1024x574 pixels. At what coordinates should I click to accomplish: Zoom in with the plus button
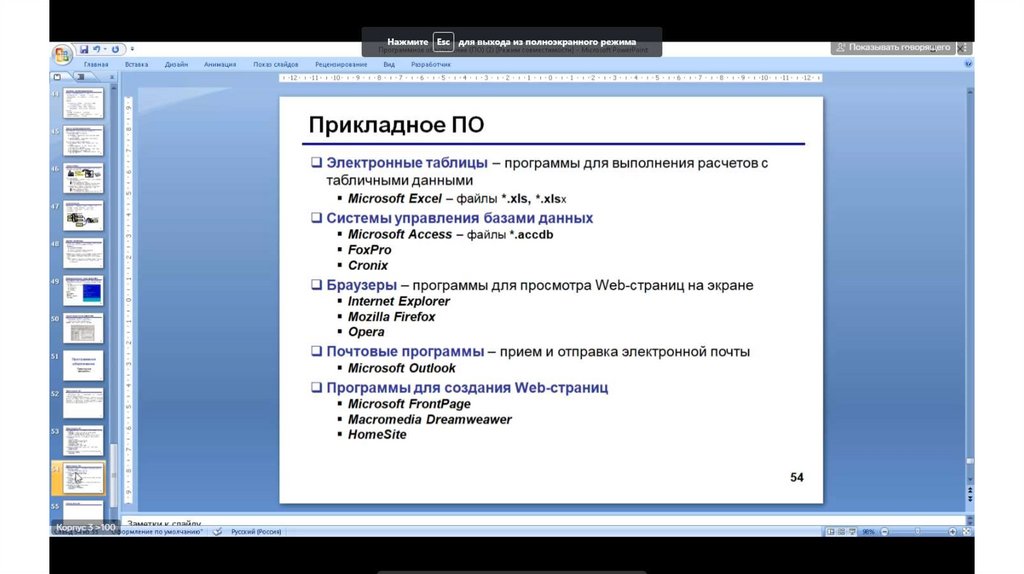pos(952,532)
